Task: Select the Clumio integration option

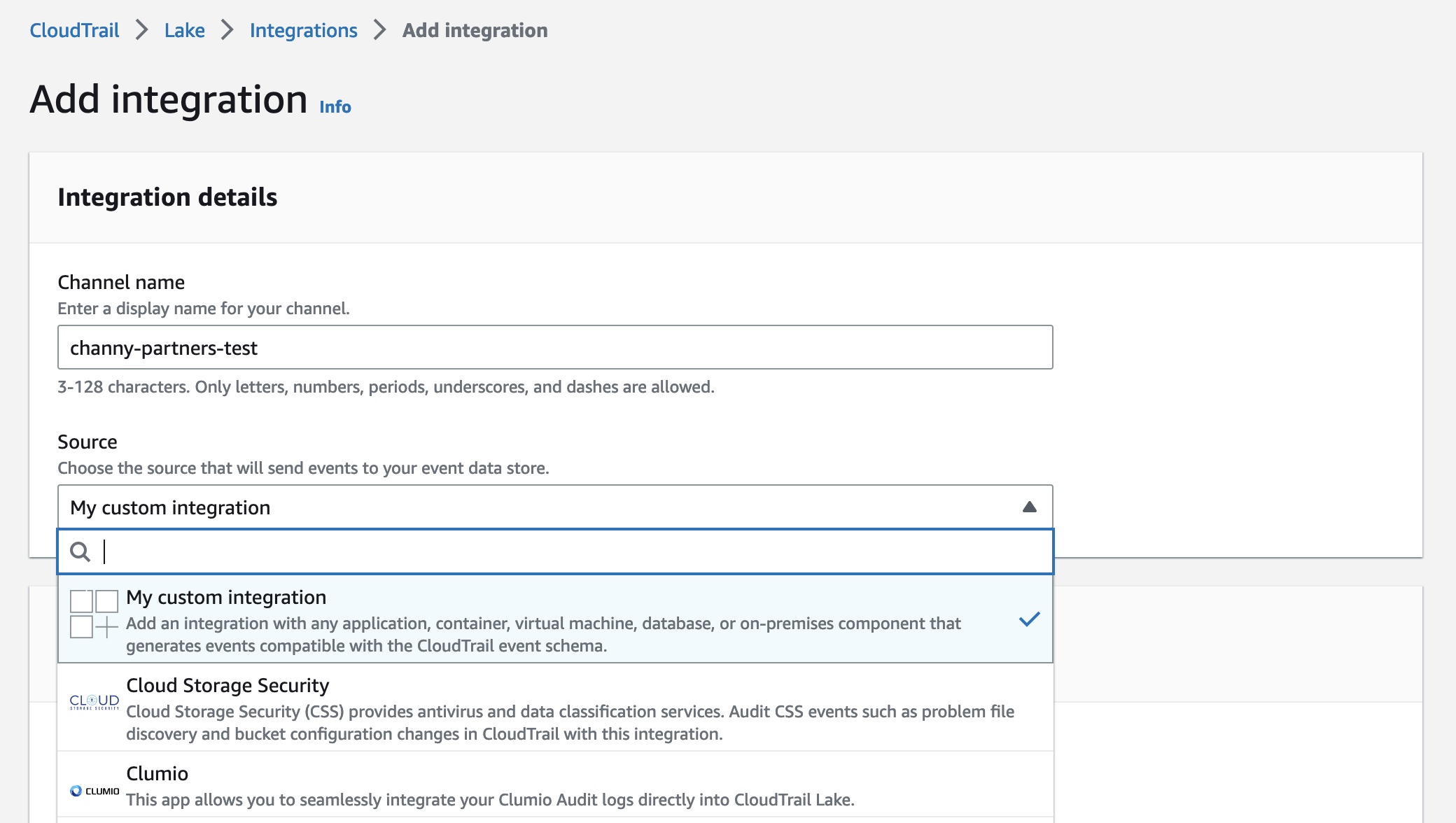Action: click(555, 786)
